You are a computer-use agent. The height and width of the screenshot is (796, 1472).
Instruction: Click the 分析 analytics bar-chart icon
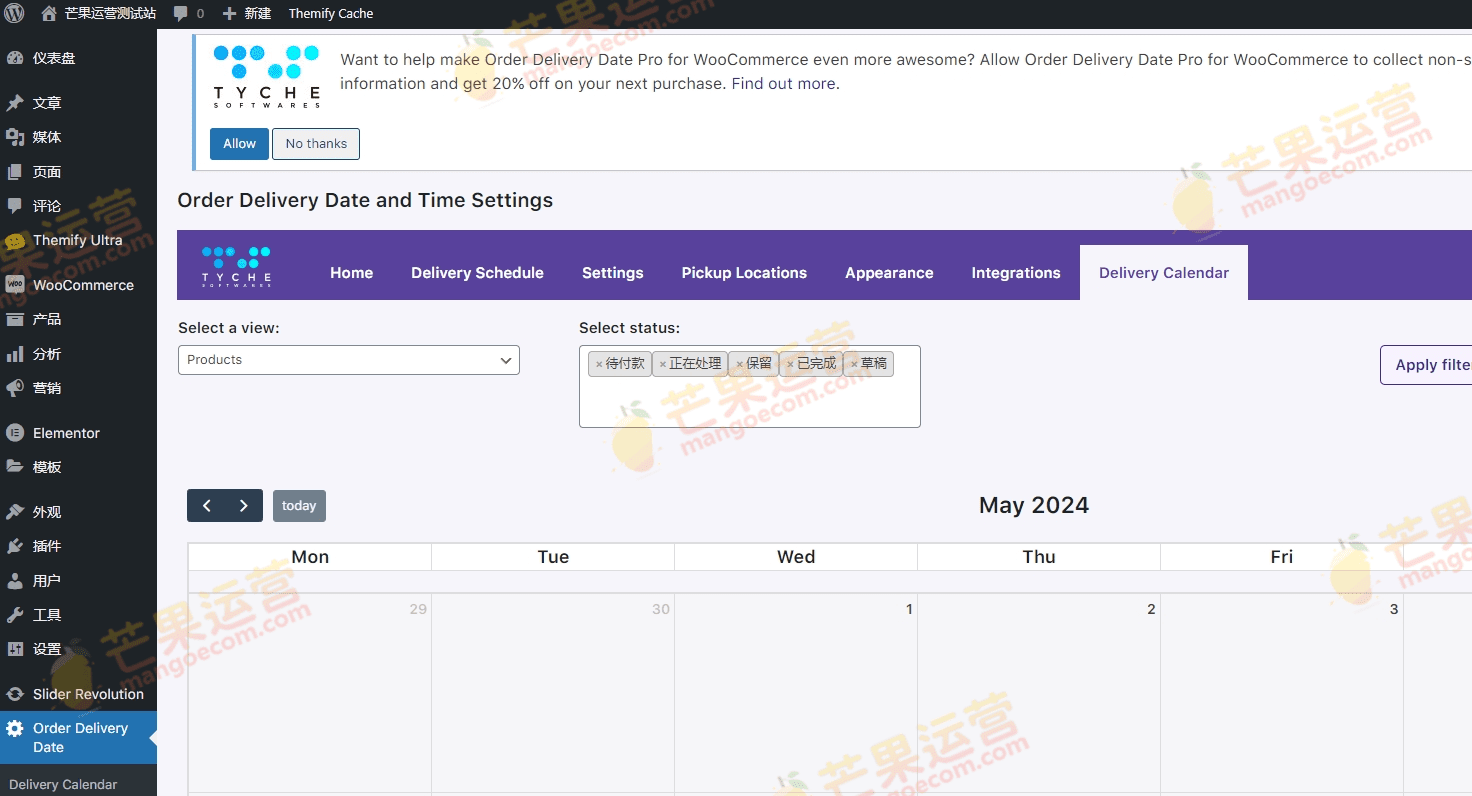click(x=15, y=354)
